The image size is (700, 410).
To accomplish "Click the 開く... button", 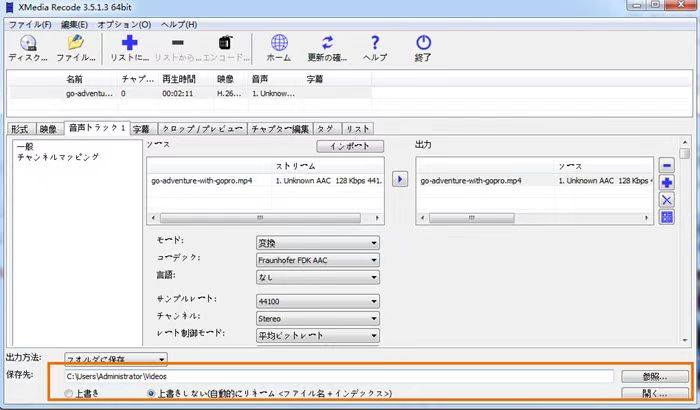I will [x=655, y=393].
